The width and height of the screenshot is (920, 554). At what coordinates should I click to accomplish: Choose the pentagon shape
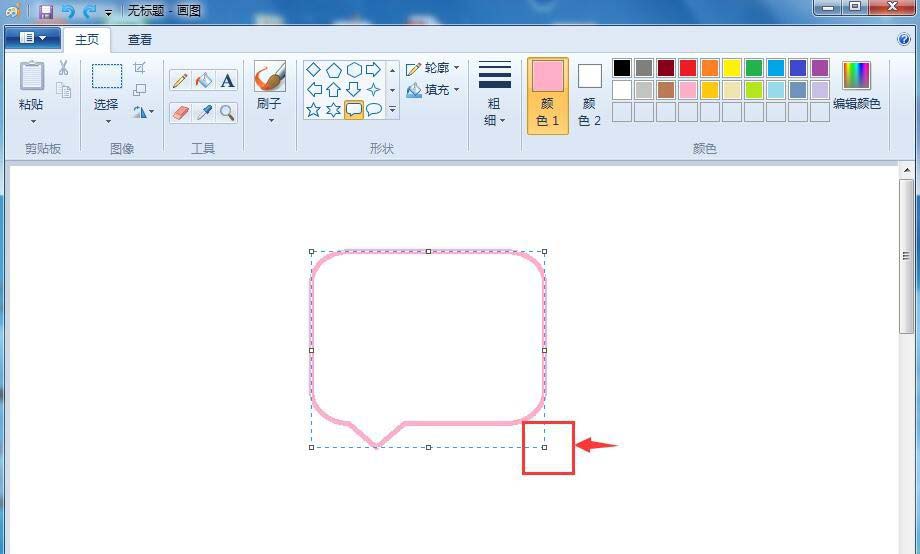334,70
